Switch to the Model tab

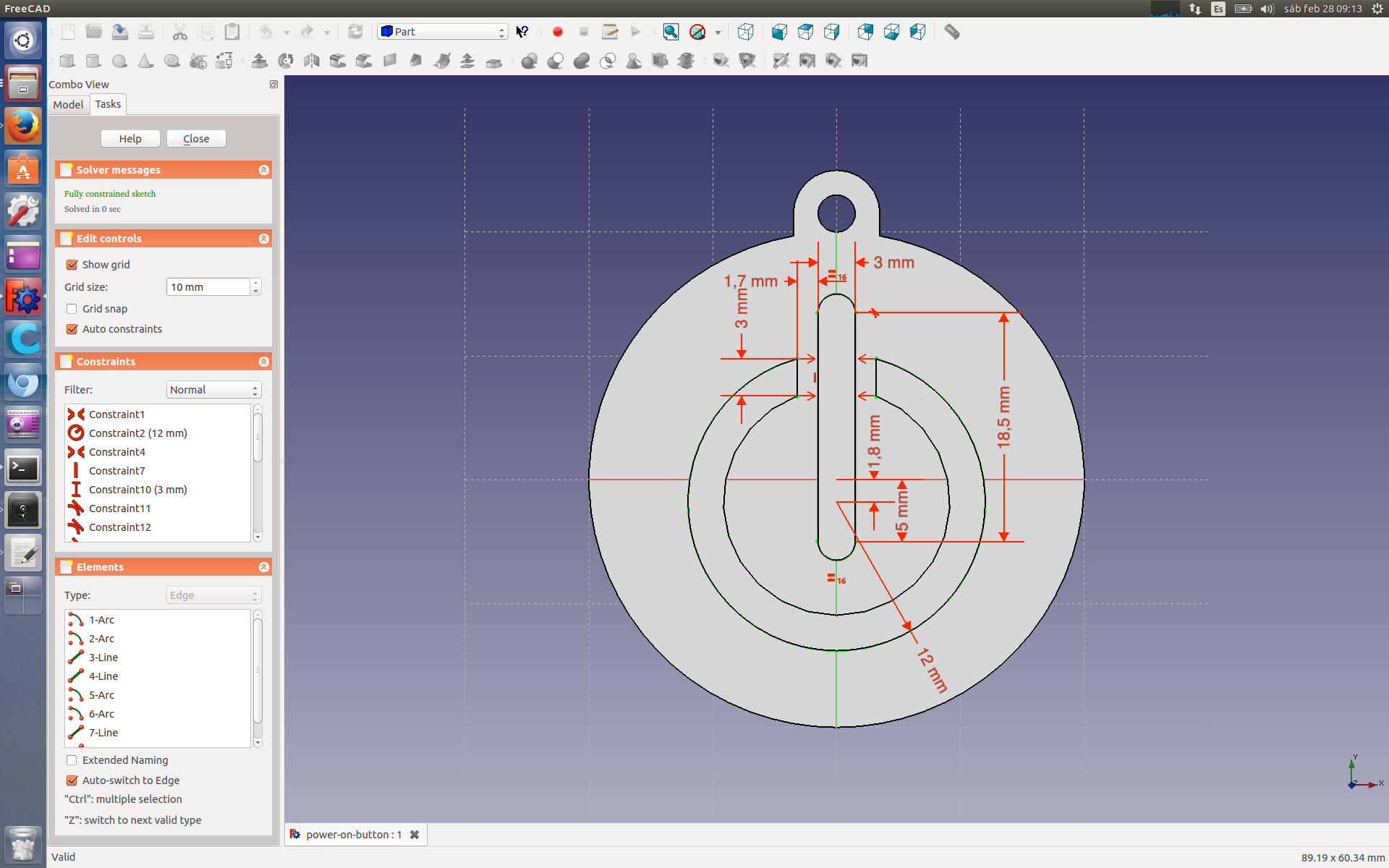coord(68,105)
